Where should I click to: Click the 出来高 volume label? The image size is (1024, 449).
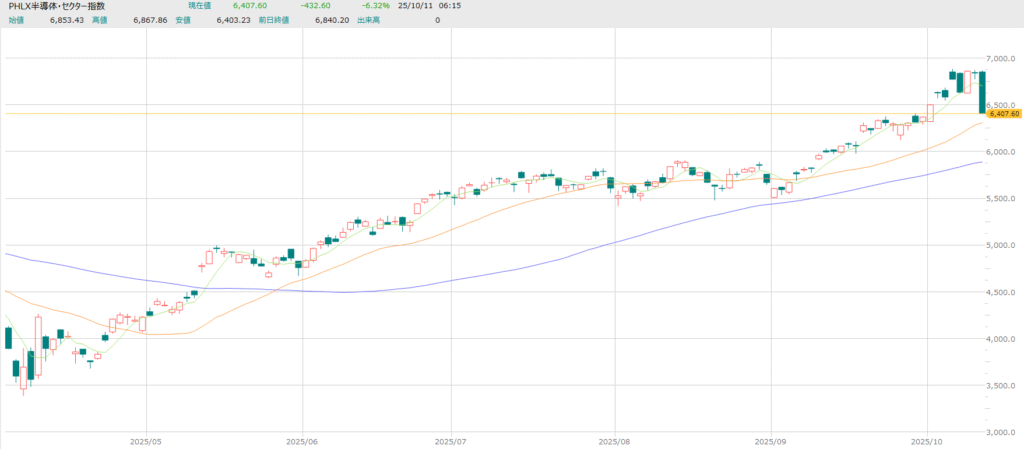pyautogui.click(x=369, y=19)
